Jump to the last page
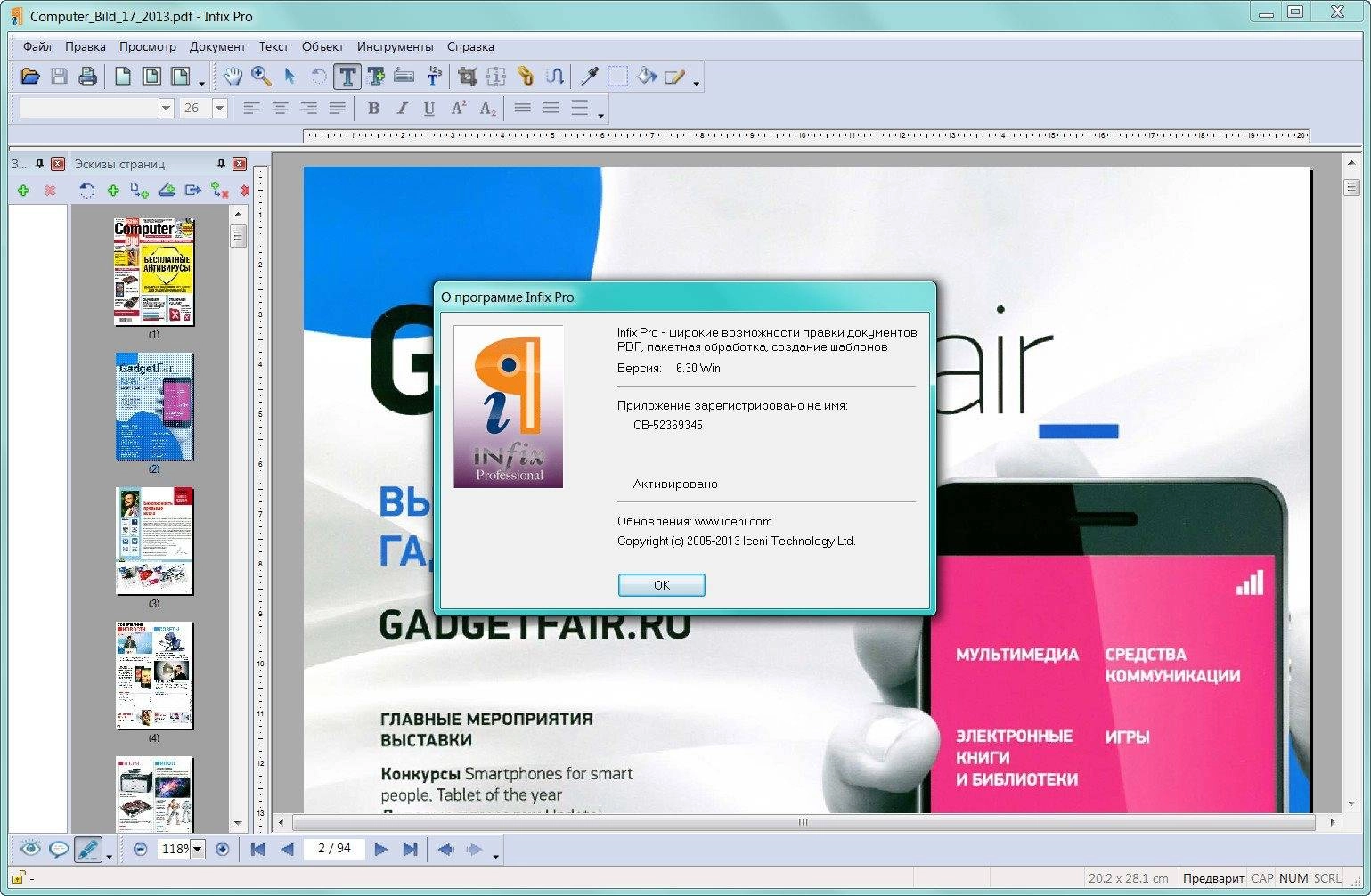This screenshot has height=896, width=1371. coord(410,850)
